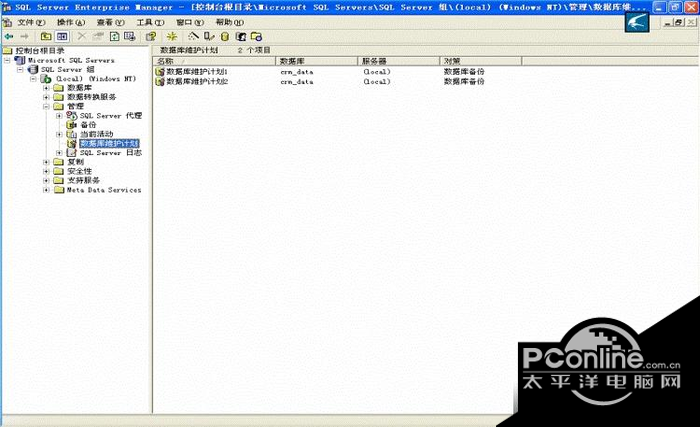Click the Properties toolbar icon

[98, 37]
